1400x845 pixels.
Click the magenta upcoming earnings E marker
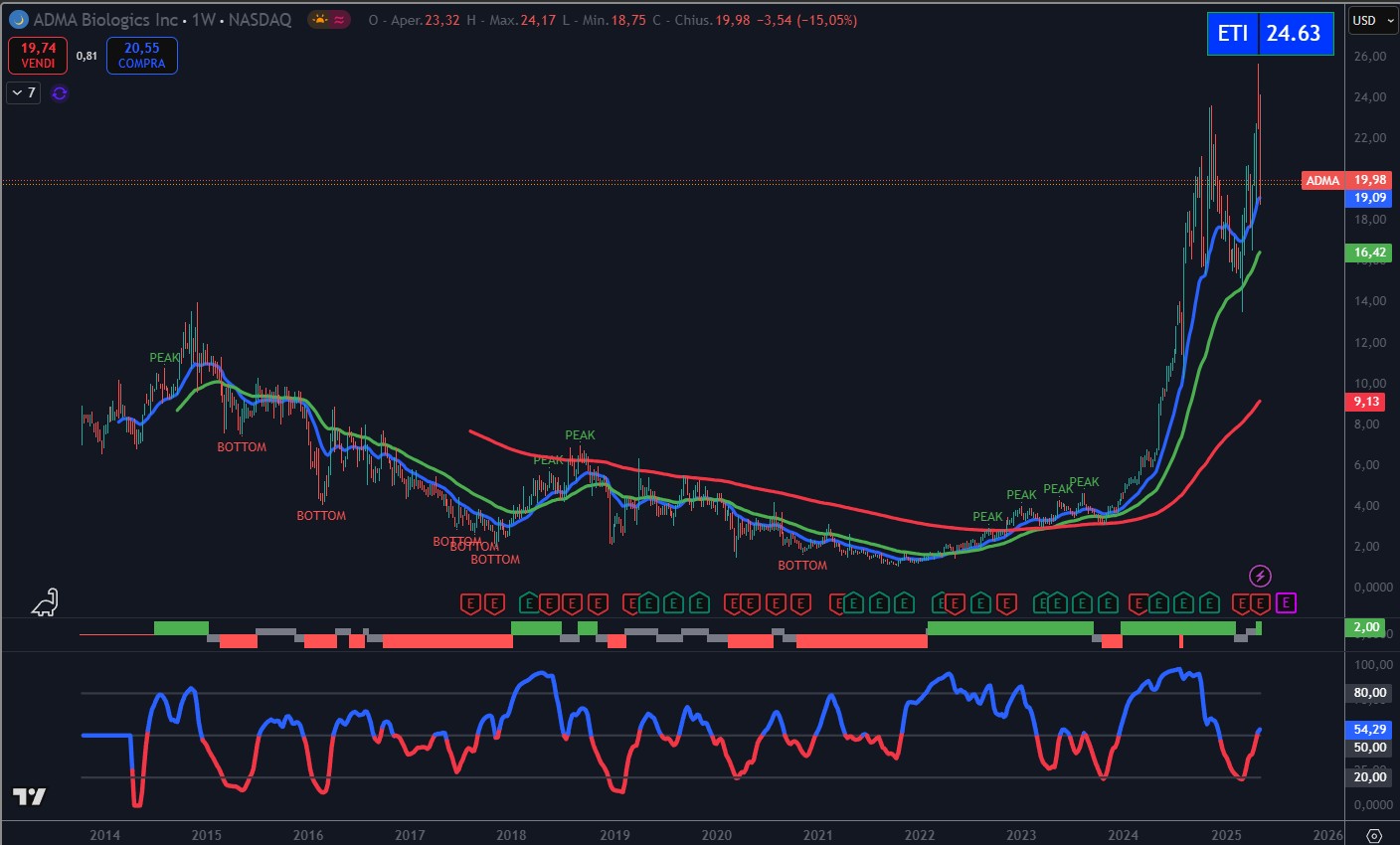pyautogui.click(x=1286, y=602)
